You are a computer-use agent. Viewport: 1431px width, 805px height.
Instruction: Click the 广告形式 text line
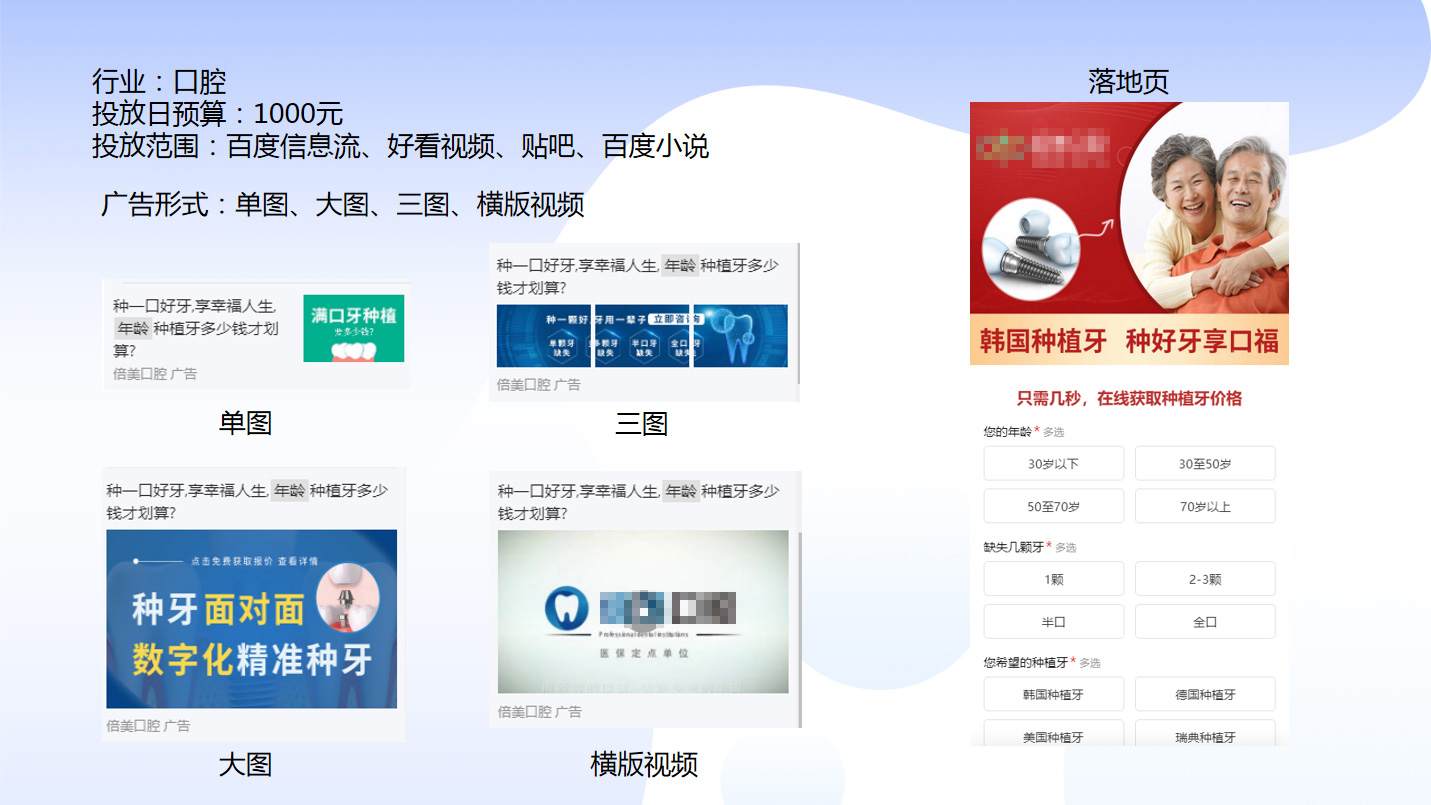(x=342, y=204)
